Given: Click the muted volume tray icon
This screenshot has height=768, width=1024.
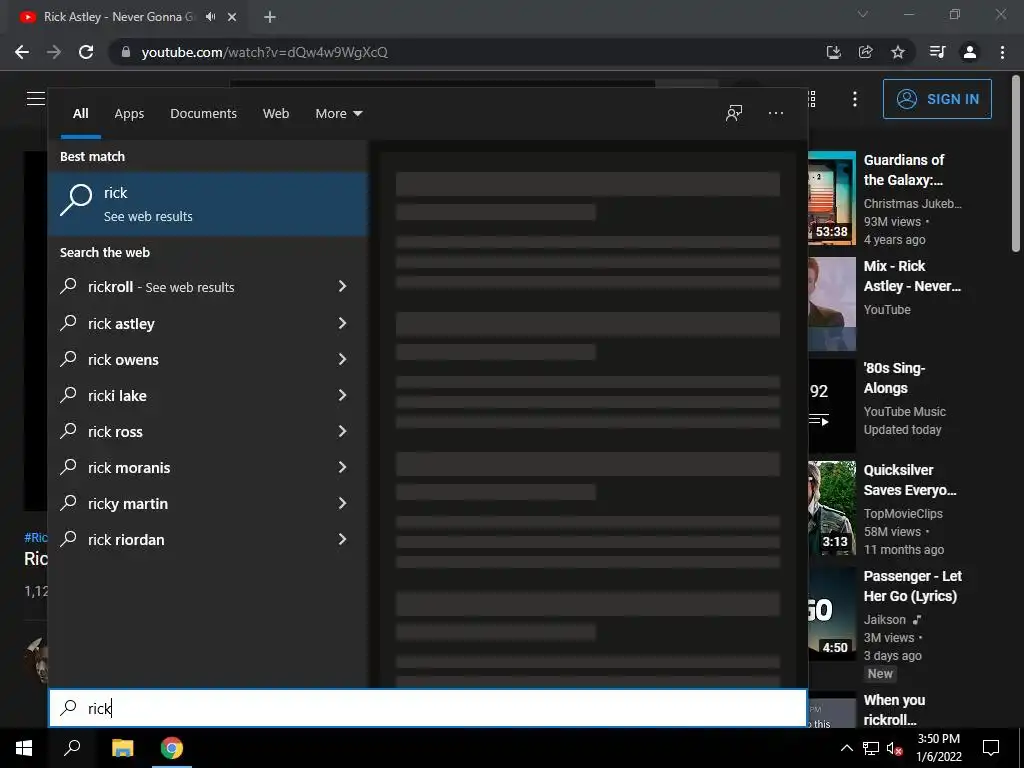Looking at the screenshot, I should 894,748.
